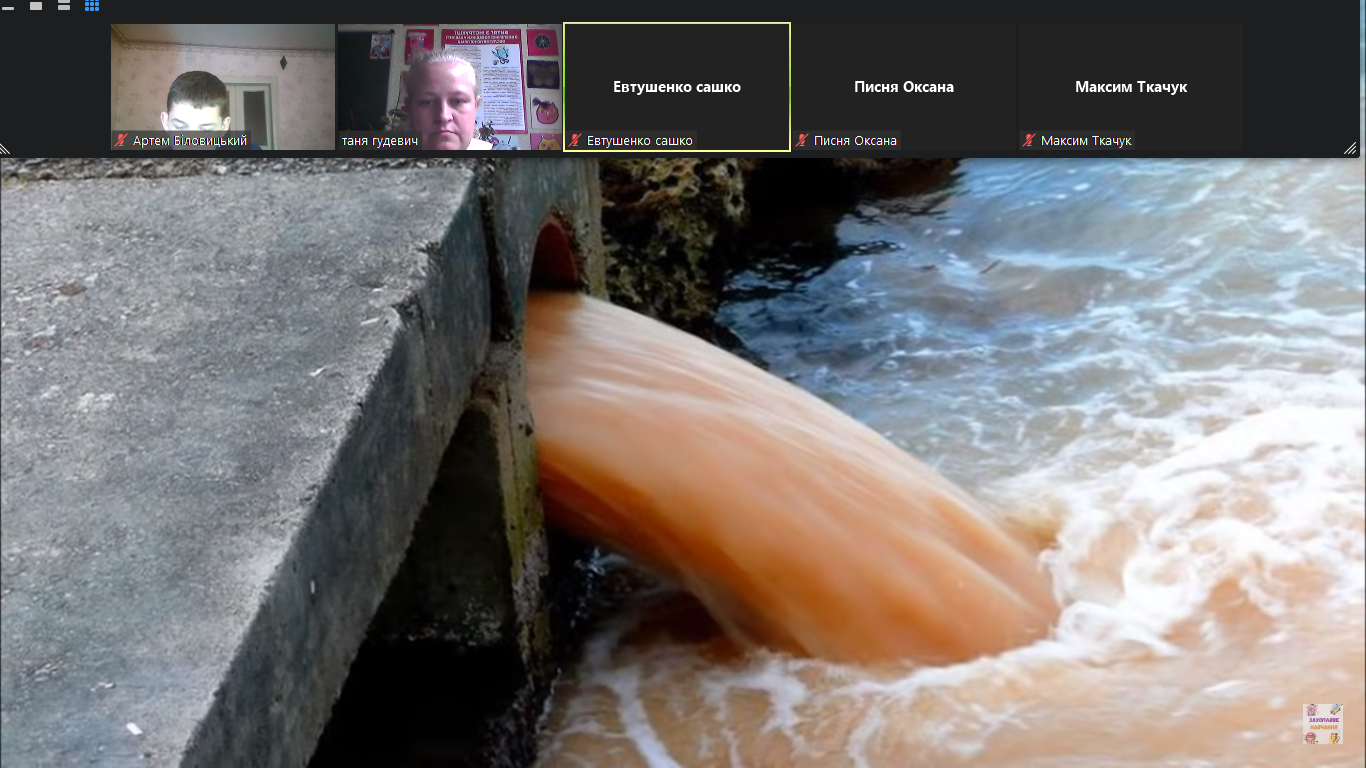
Task: Click the name label 'Артем Біловицький'
Action: [190, 141]
